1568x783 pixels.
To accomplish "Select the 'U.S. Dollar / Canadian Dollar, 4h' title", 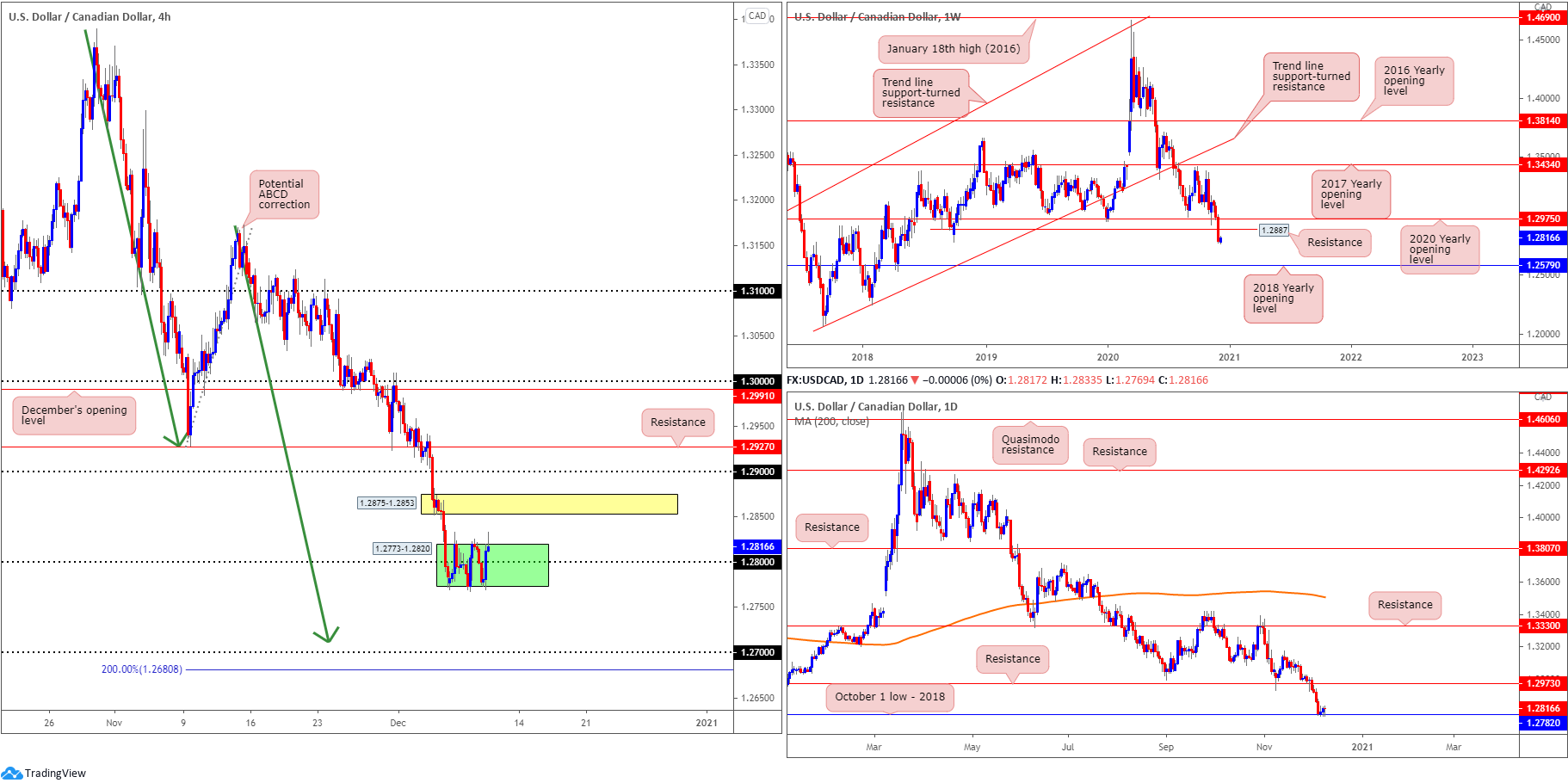I will click(x=90, y=16).
